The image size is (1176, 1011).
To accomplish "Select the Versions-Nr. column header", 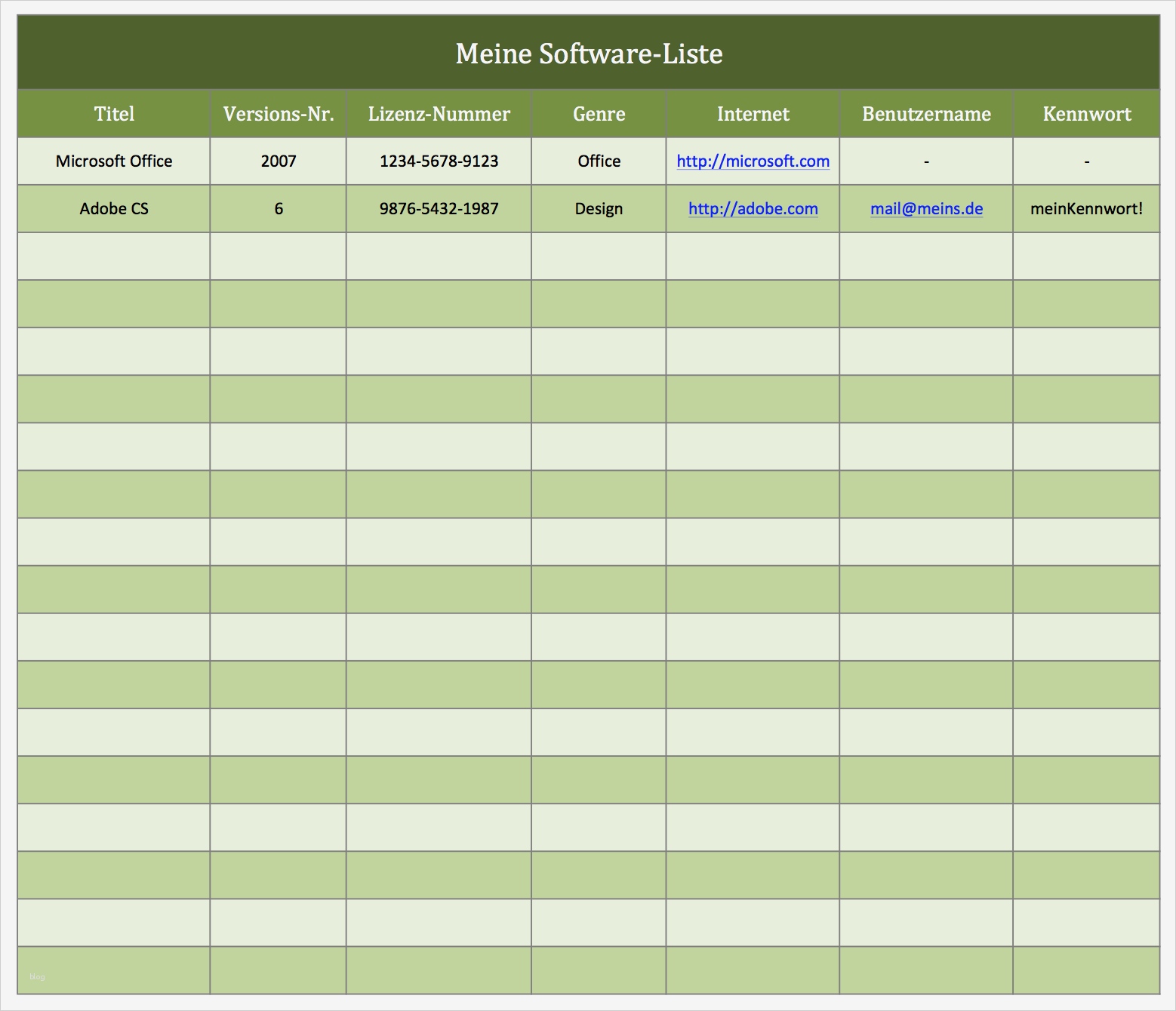I will (x=278, y=114).
